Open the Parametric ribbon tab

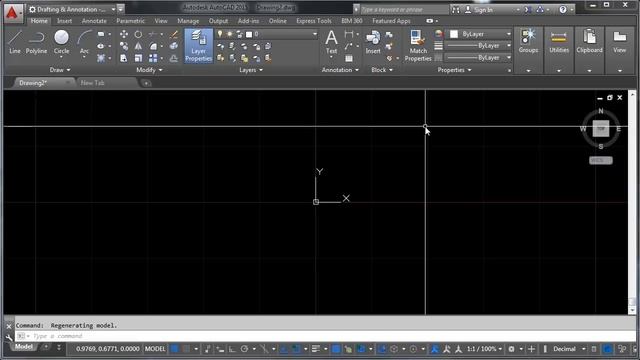[131, 21]
